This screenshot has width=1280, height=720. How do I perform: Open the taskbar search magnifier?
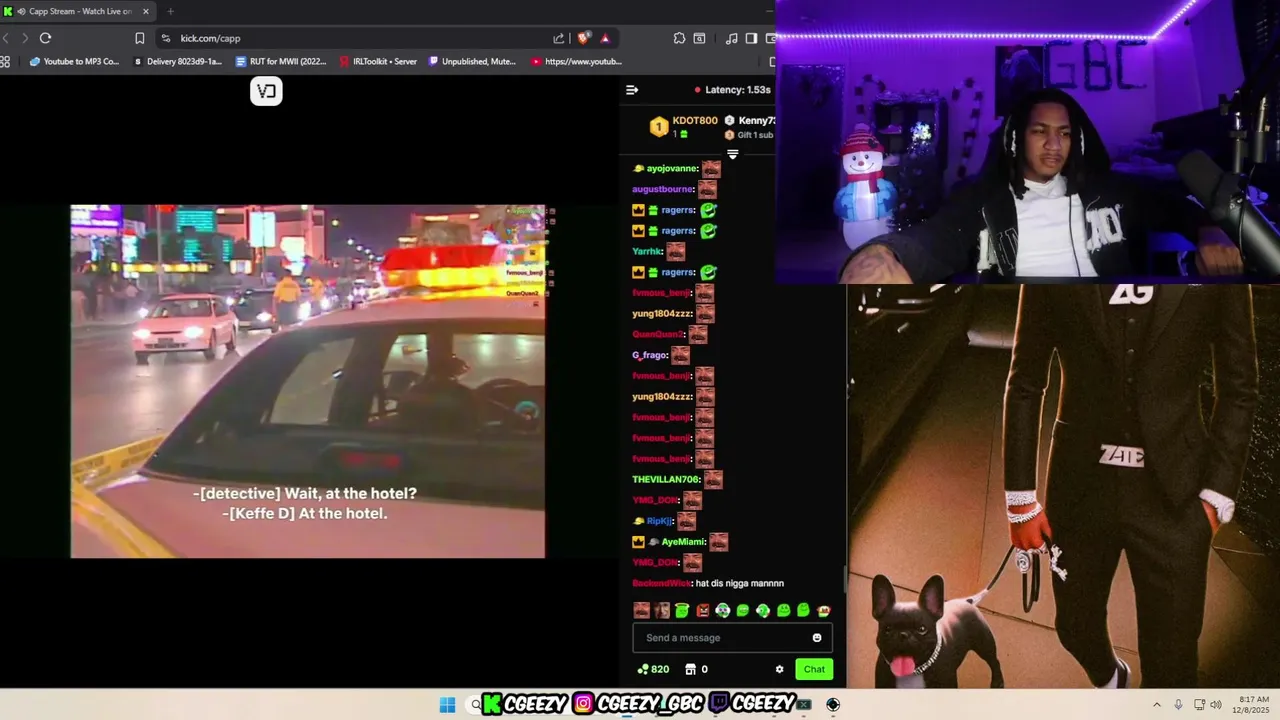click(476, 704)
